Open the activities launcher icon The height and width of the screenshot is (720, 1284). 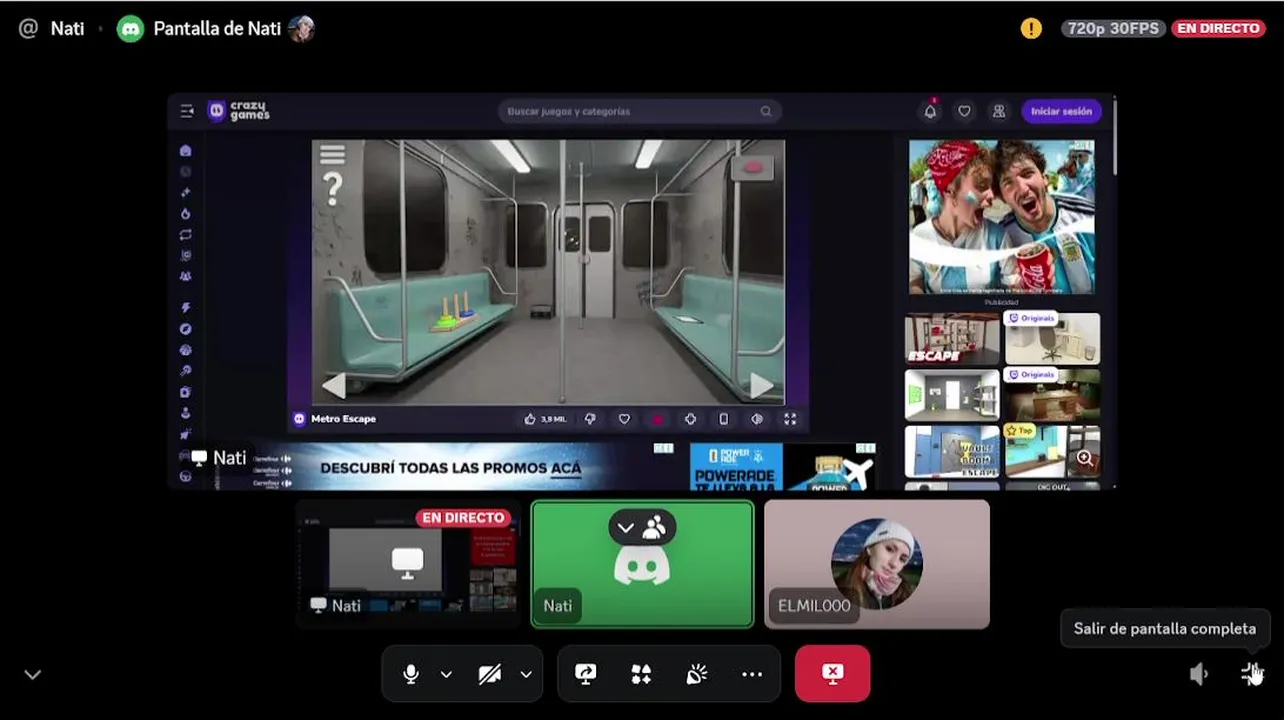(641, 674)
